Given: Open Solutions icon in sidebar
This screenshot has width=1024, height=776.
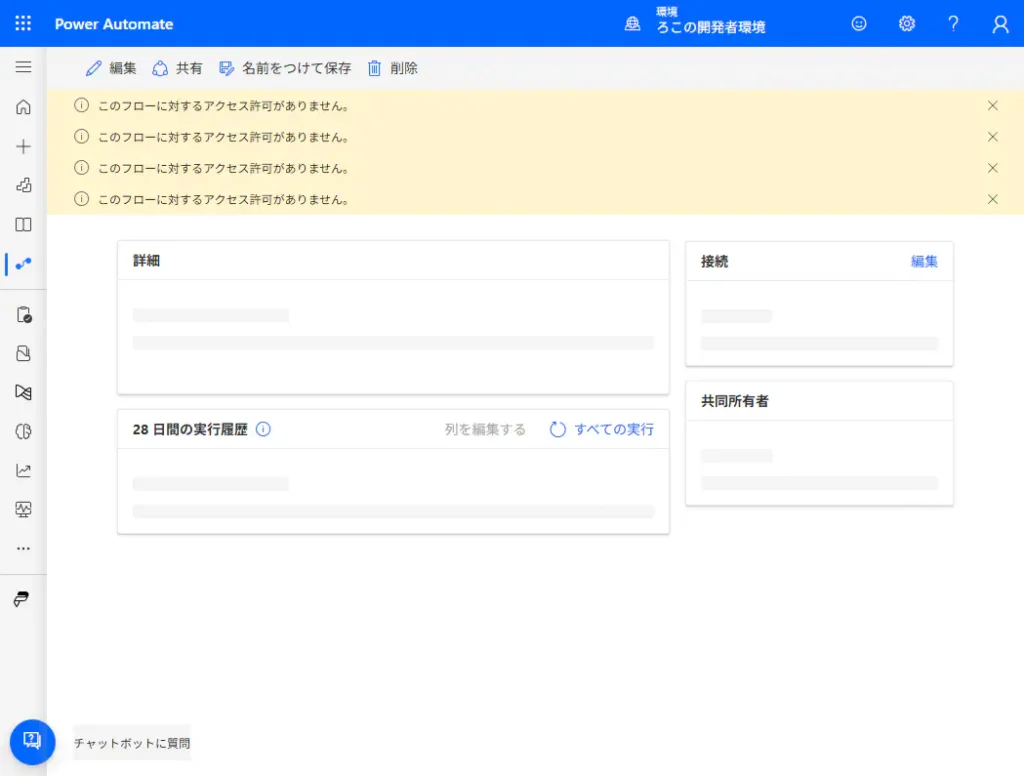Looking at the screenshot, I should click(x=23, y=353).
